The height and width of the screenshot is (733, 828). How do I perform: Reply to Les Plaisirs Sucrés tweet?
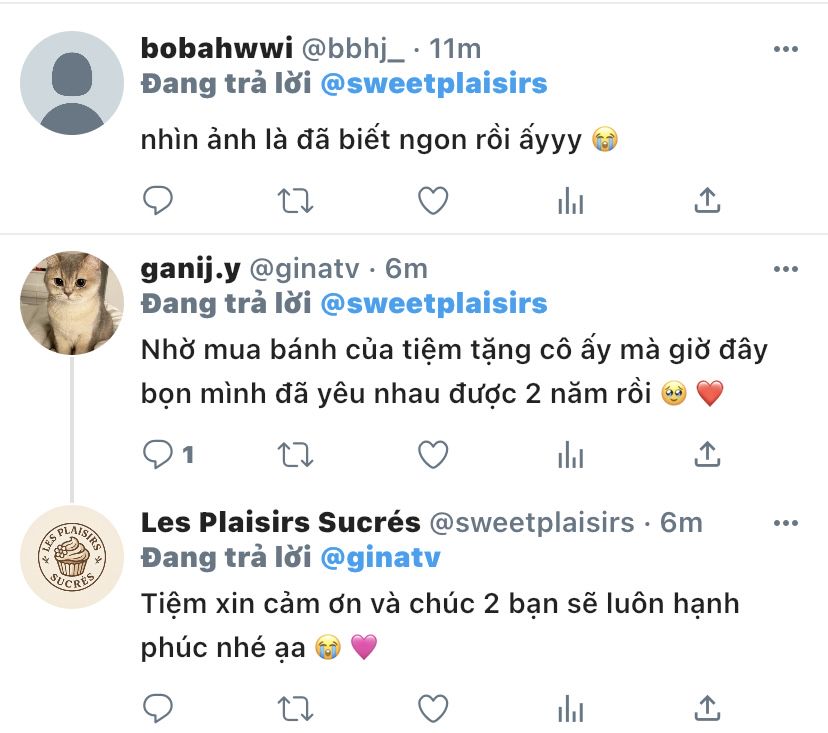[x=158, y=709]
